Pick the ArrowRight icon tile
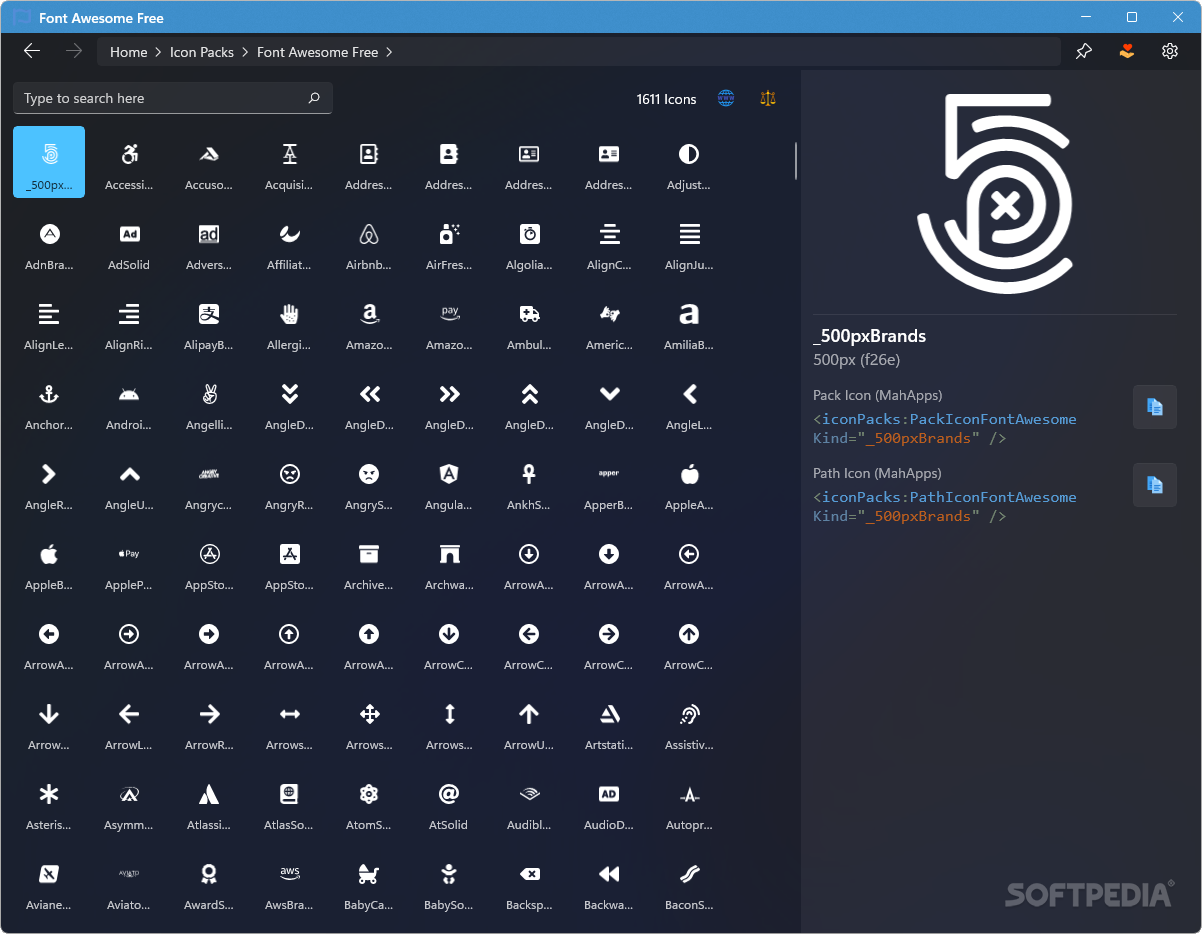 (209, 722)
